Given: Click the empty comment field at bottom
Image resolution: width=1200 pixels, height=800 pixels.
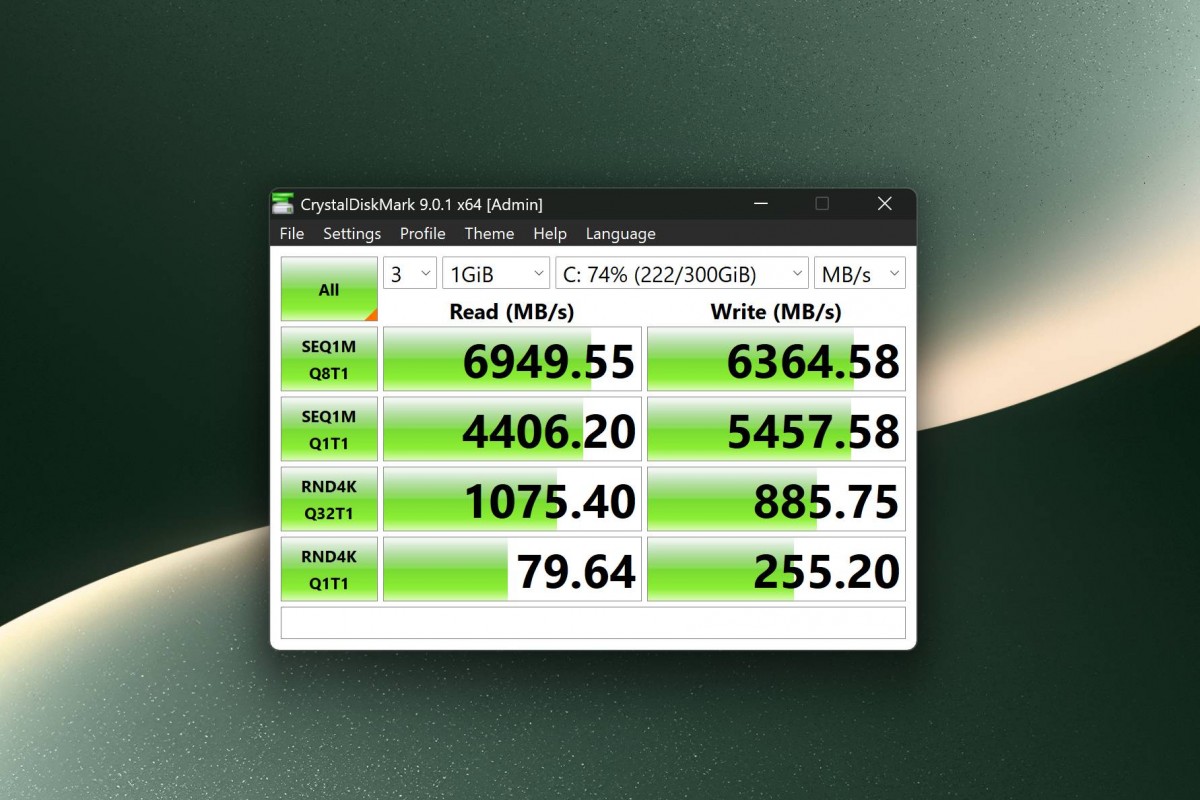Looking at the screenshot, I should (593, 622).
